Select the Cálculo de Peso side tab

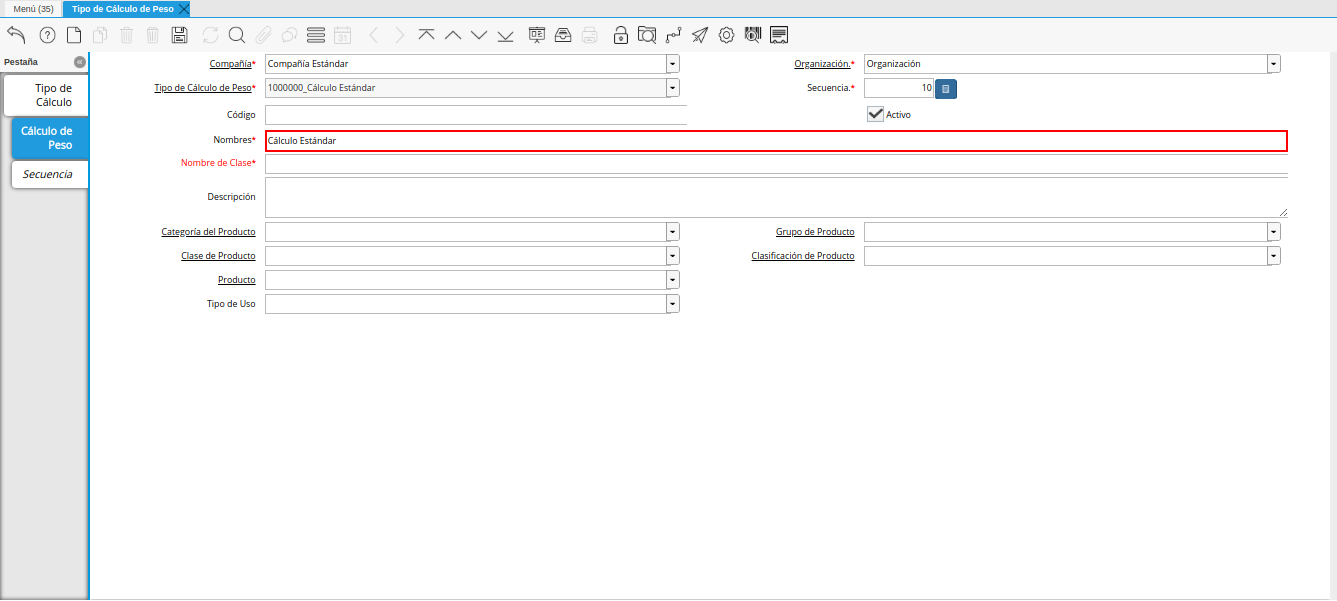(50, 138)
